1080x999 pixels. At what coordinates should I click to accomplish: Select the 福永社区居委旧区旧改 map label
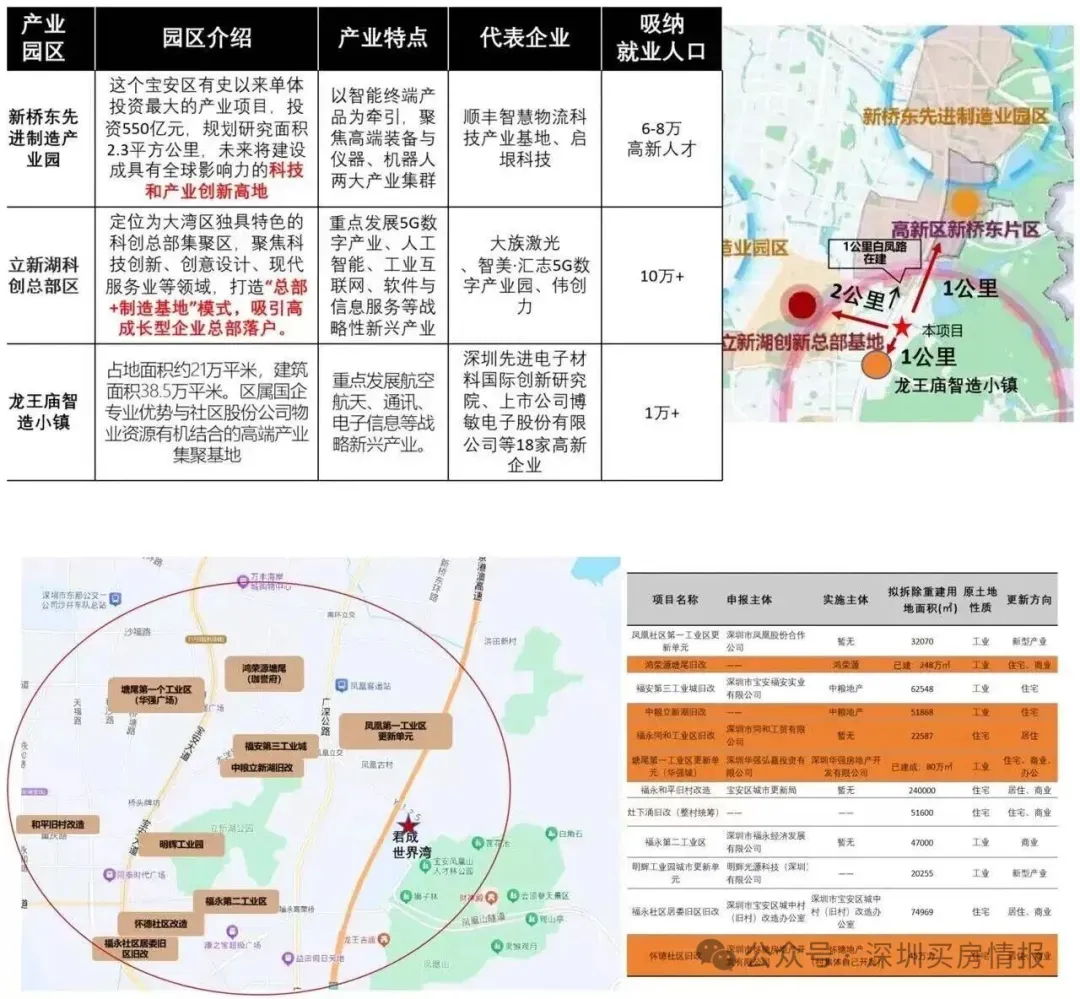click(x=136, y=949)
